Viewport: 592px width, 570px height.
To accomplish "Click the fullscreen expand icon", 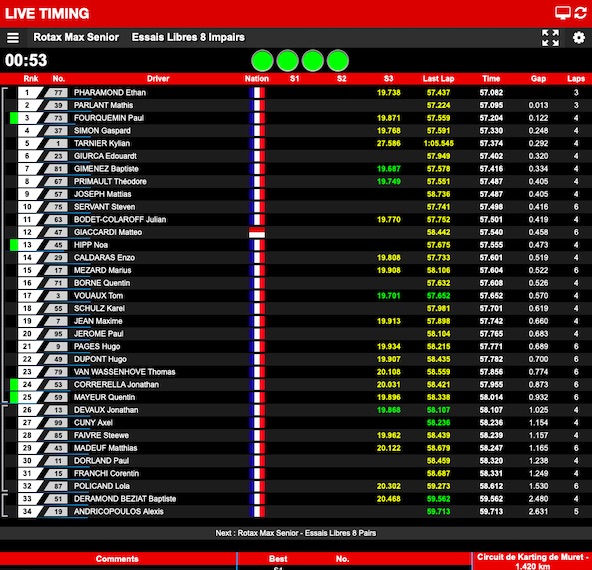I will click(x=550, y=38).
